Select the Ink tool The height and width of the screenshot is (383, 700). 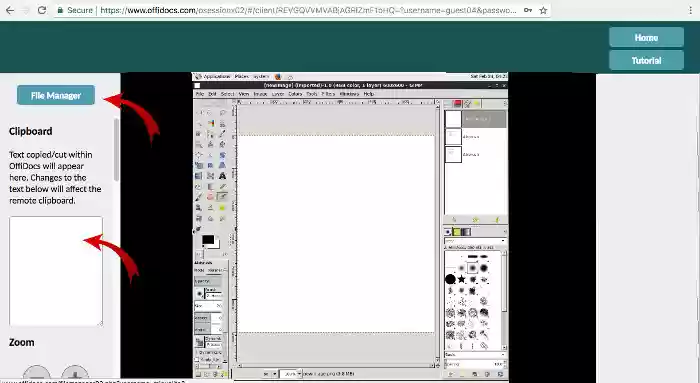[x=199, y=208]
